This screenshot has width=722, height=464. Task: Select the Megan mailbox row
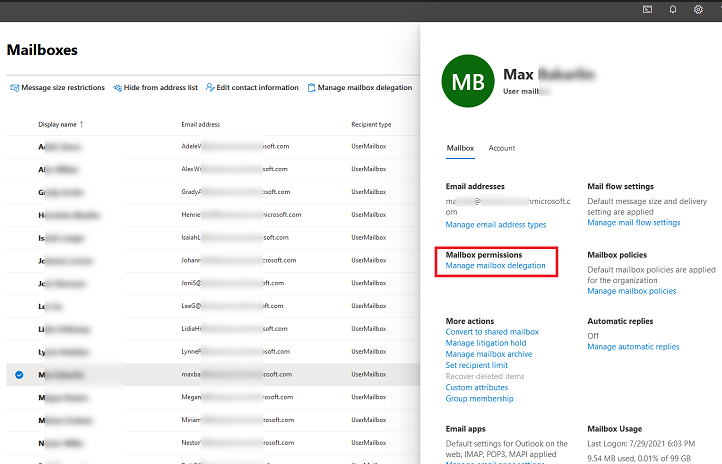click(213, 397)
